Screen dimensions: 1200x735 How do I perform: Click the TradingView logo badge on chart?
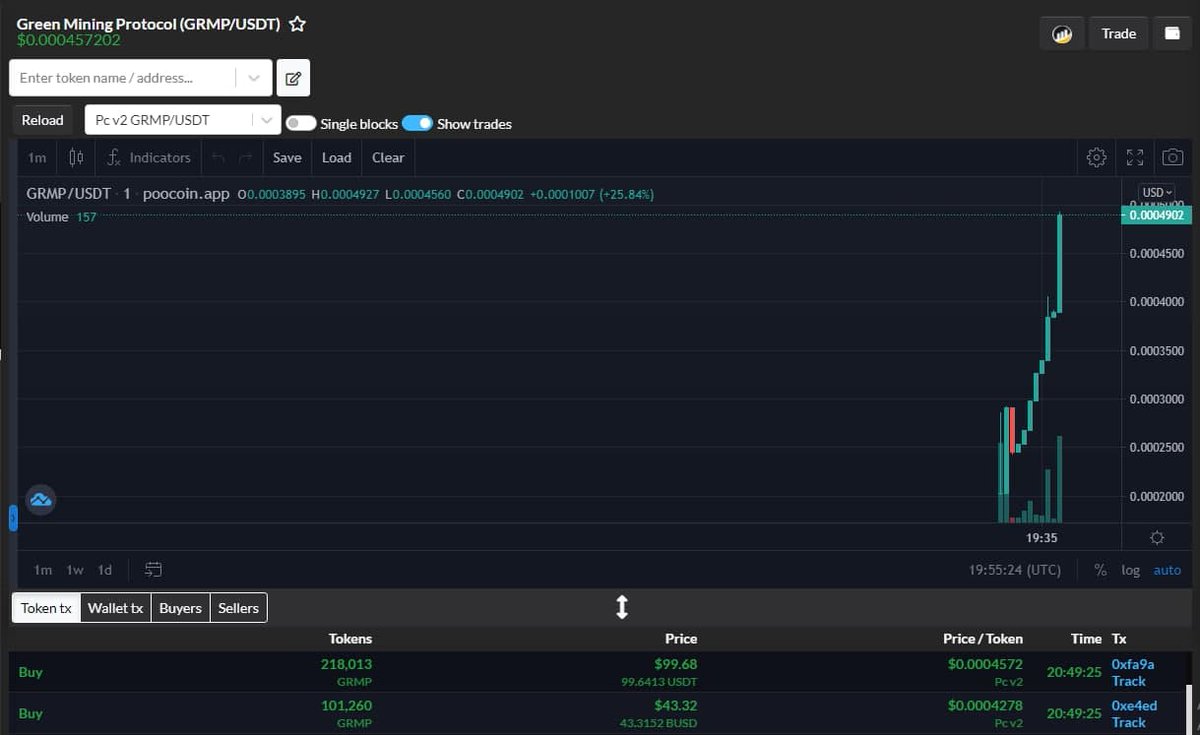coord(40,499)
